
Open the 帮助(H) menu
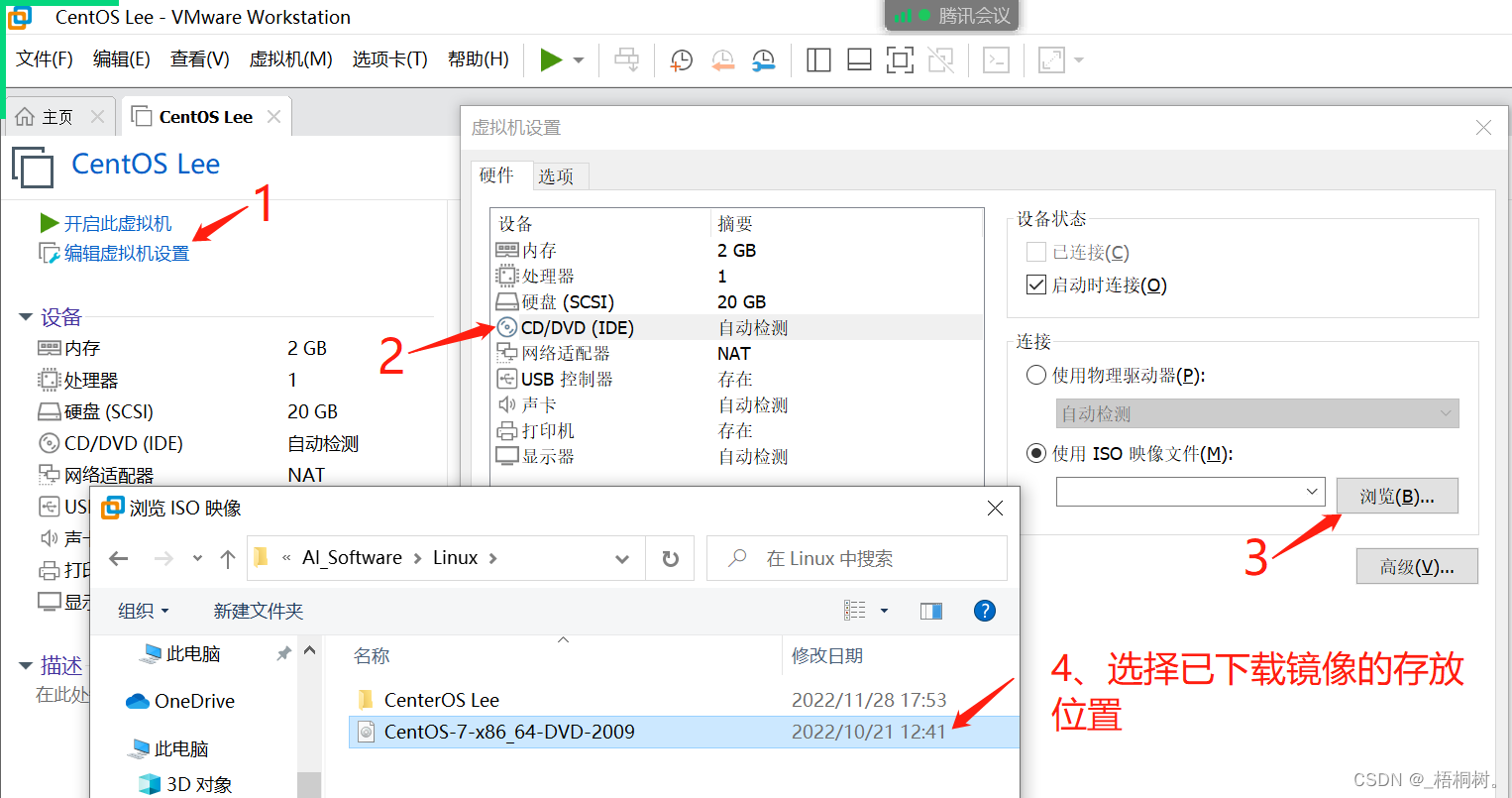pos(478,59)
